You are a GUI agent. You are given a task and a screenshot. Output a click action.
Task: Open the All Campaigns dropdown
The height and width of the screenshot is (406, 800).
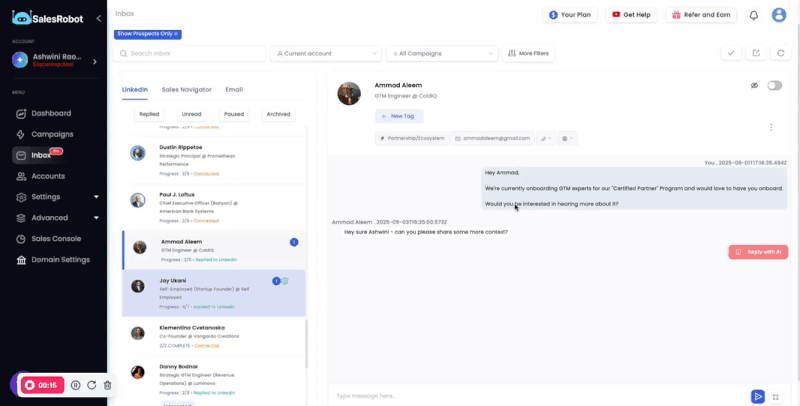pos(442,53)
